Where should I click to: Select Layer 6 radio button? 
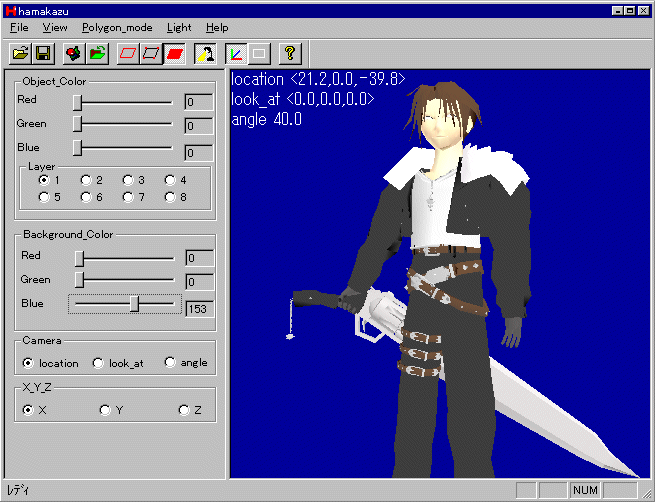tap(86, 197)
